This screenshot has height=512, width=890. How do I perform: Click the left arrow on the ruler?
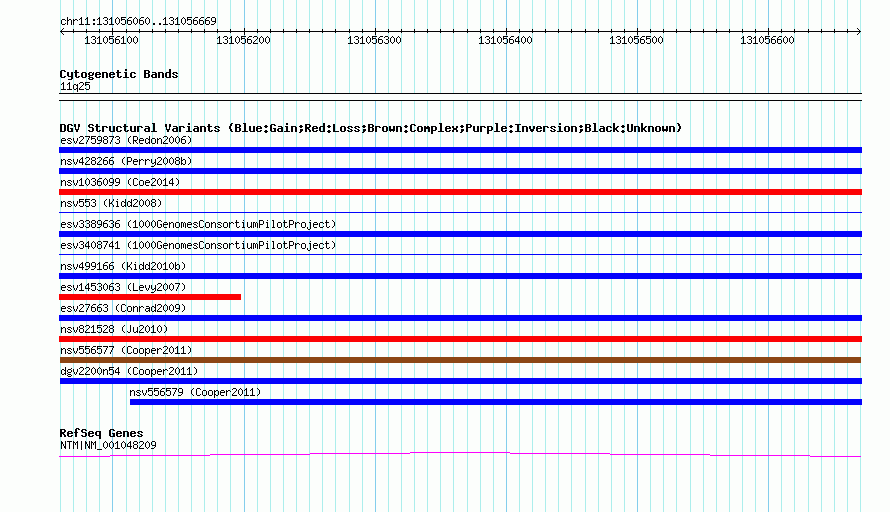point(62,32)
